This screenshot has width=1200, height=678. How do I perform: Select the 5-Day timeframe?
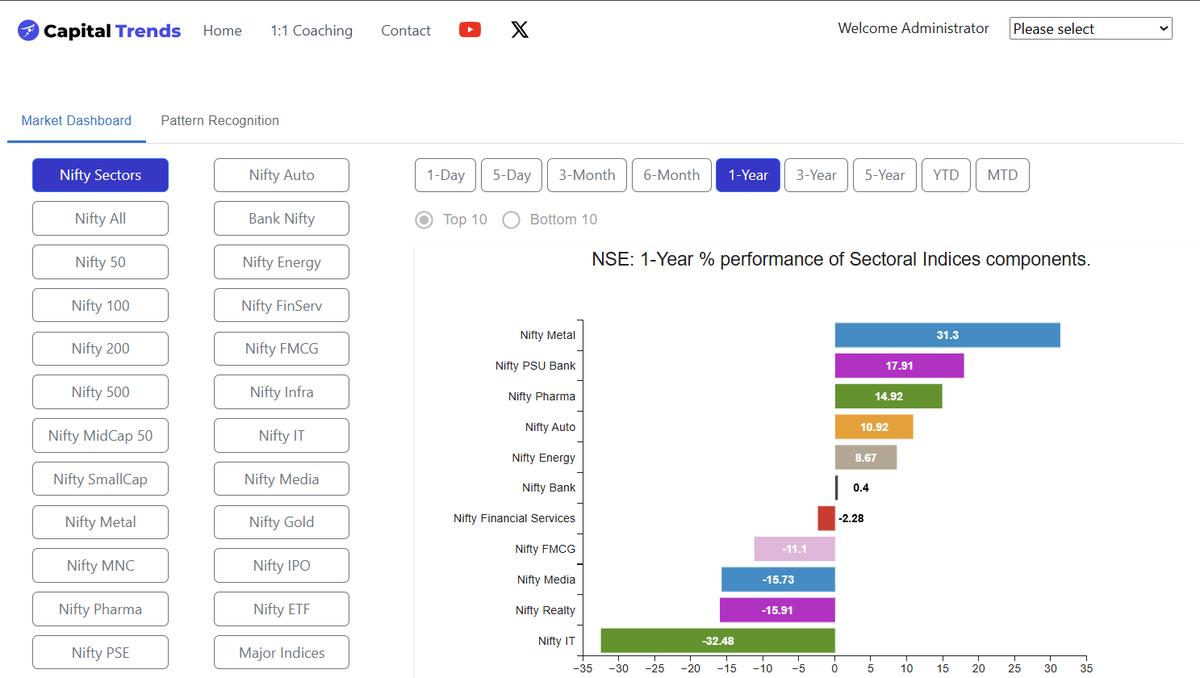(x=512, y=175)
